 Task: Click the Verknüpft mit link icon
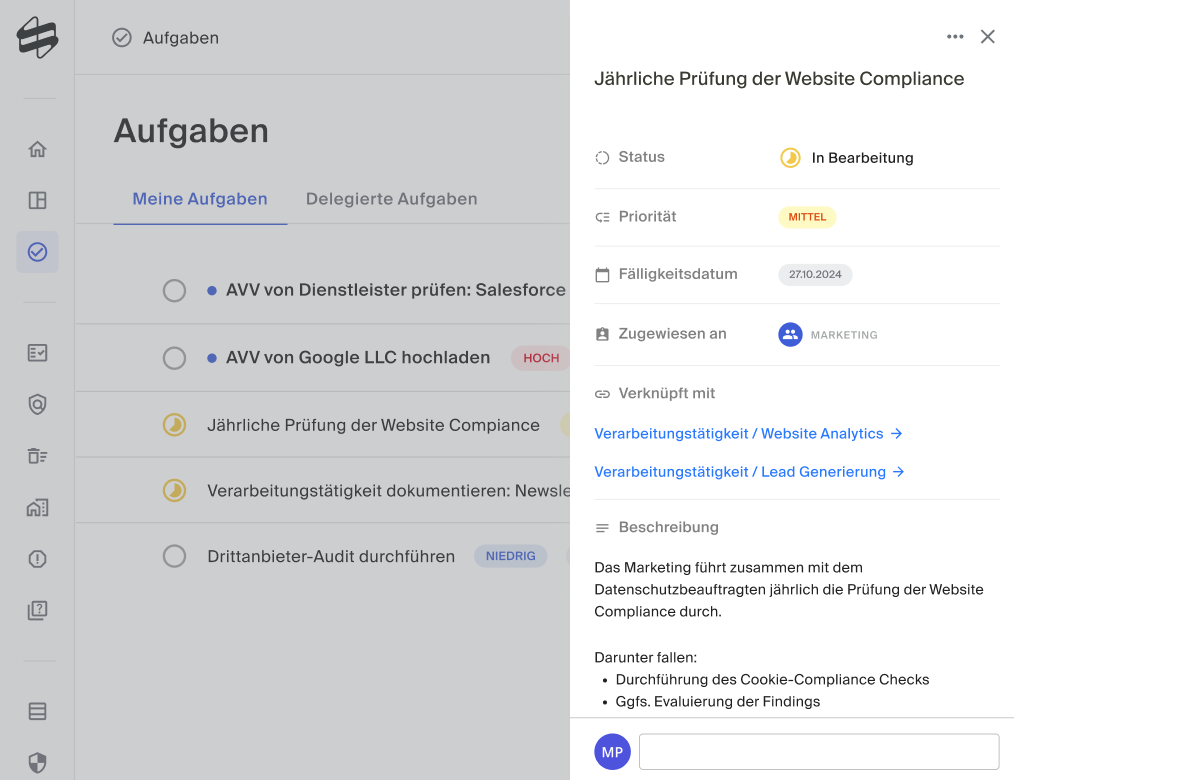click(x=602, y=394)
